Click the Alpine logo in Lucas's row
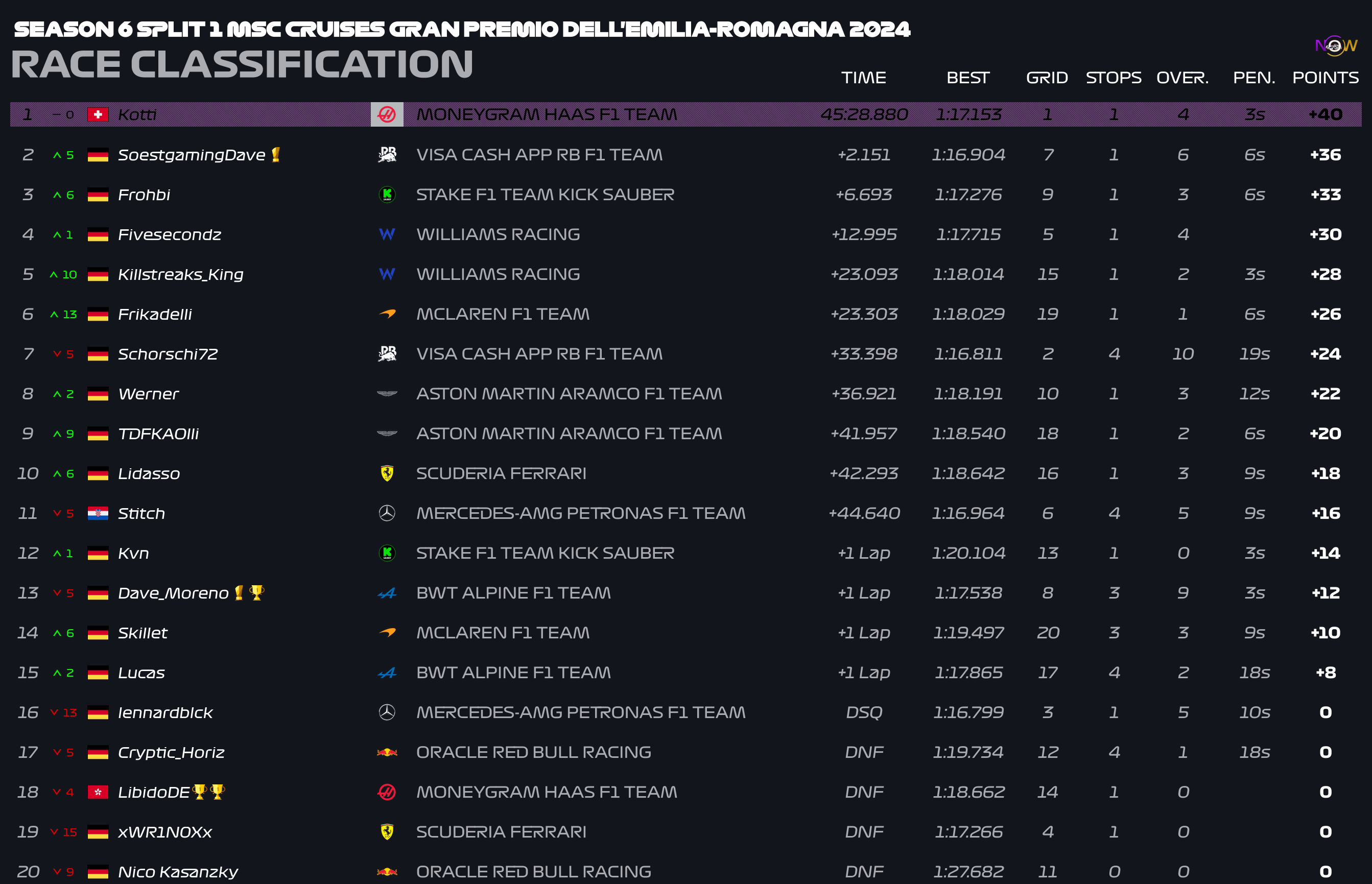 [387, 672]
